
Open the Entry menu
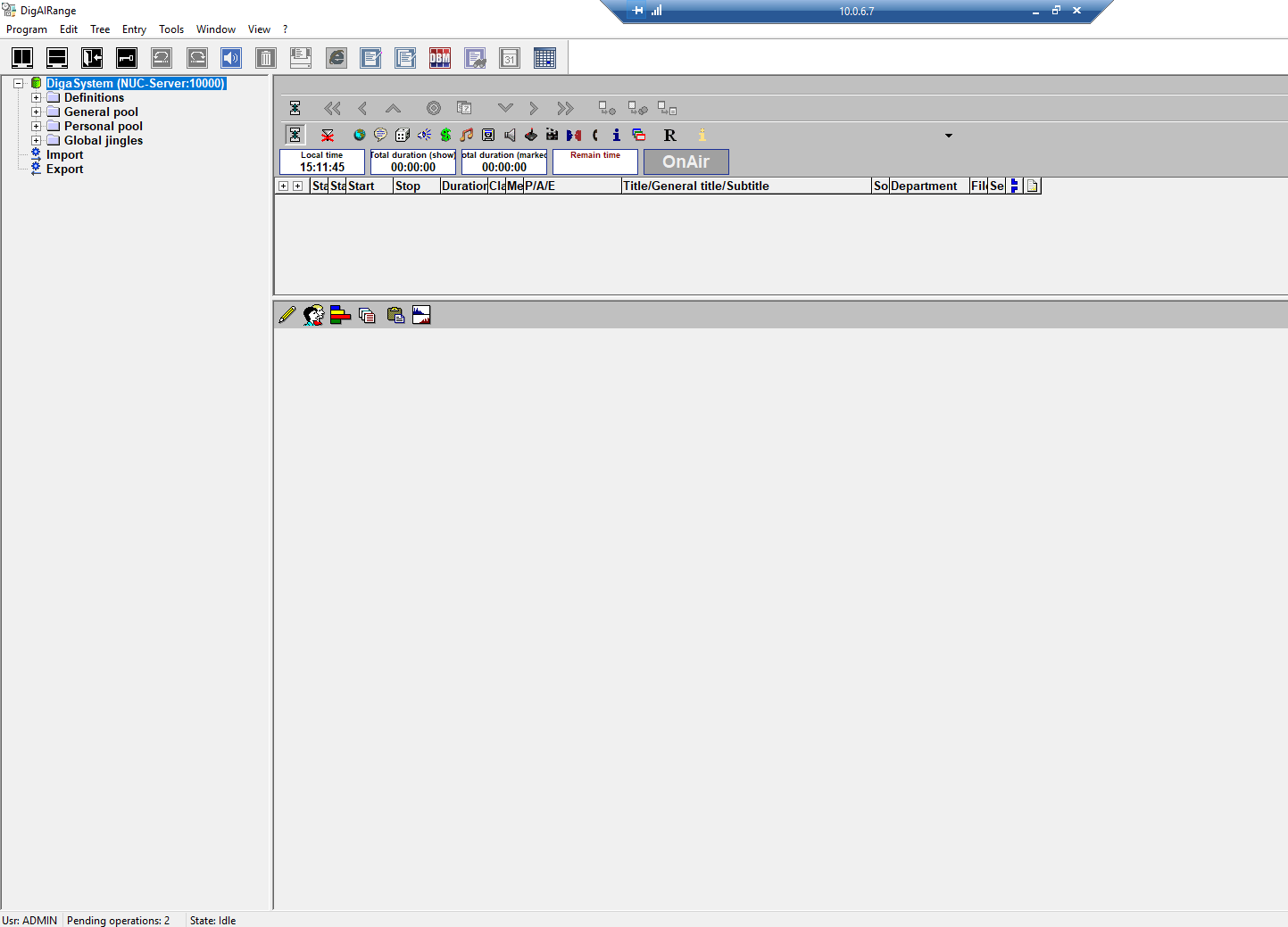(134, 29)
